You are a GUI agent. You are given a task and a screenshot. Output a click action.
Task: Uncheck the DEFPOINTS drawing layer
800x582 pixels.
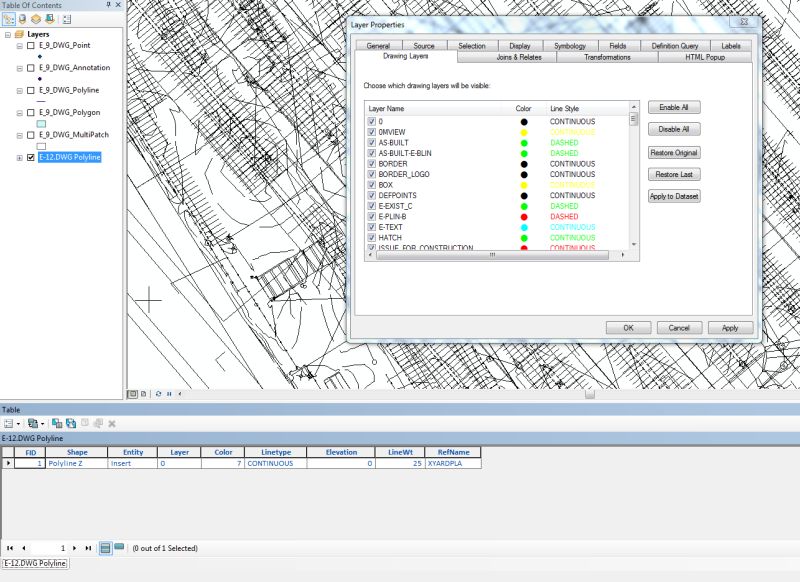pos(370,195)
